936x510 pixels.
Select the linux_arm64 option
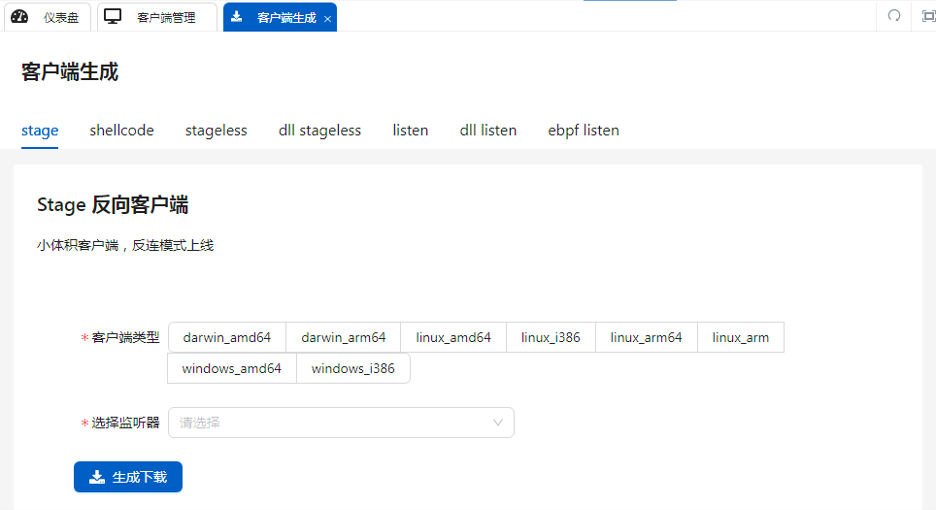[x=646, y=337]
